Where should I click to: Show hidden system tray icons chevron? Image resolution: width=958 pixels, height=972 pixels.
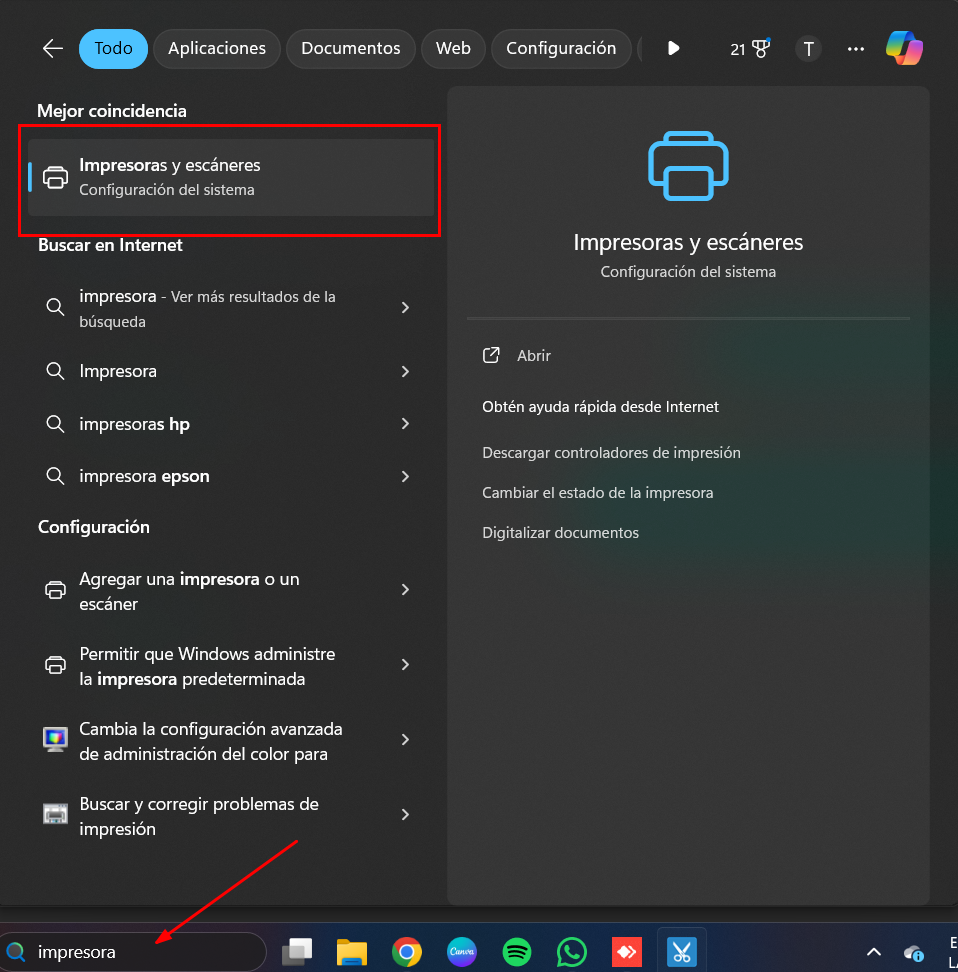pos(873,952)
